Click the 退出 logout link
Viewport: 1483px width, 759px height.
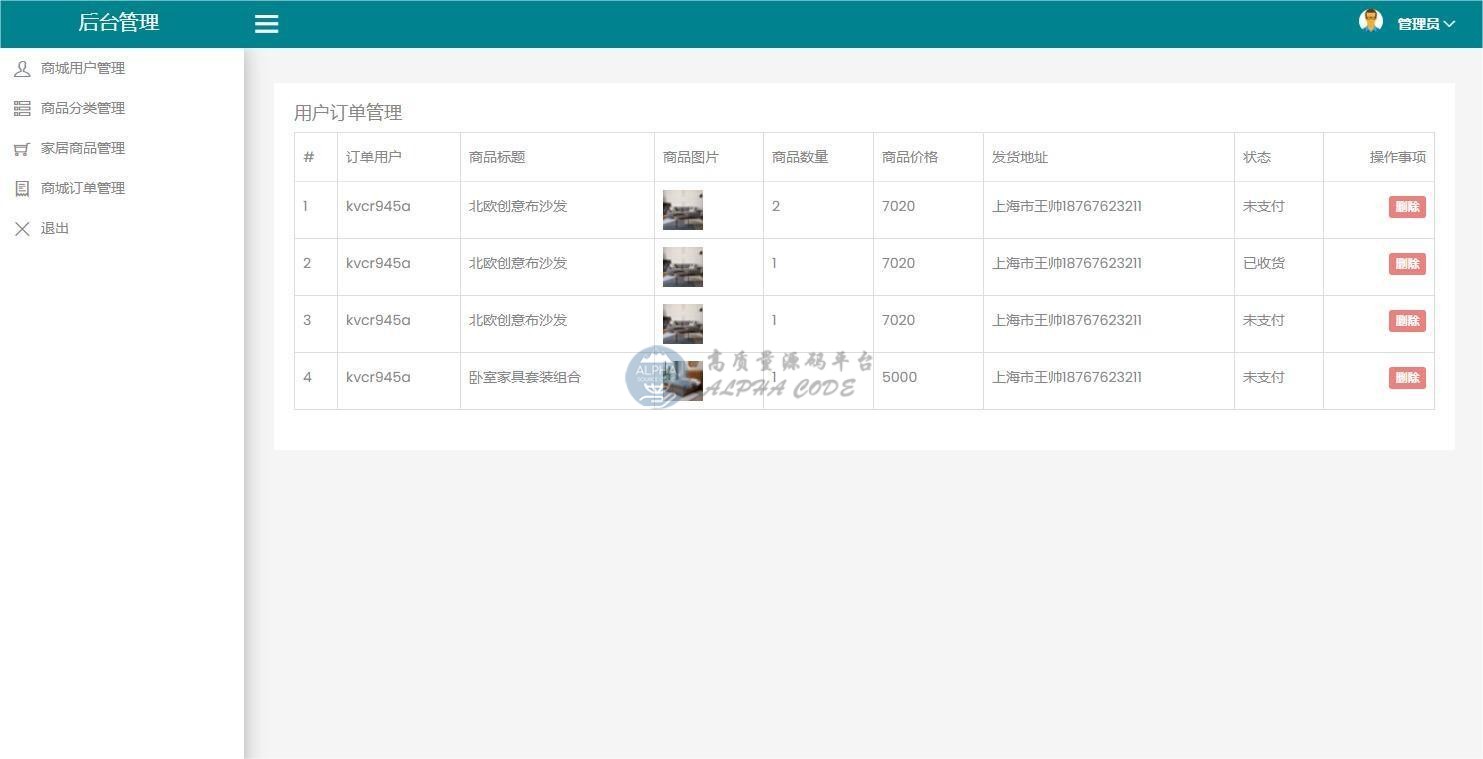pyautogui.click(x=55, y=228)
